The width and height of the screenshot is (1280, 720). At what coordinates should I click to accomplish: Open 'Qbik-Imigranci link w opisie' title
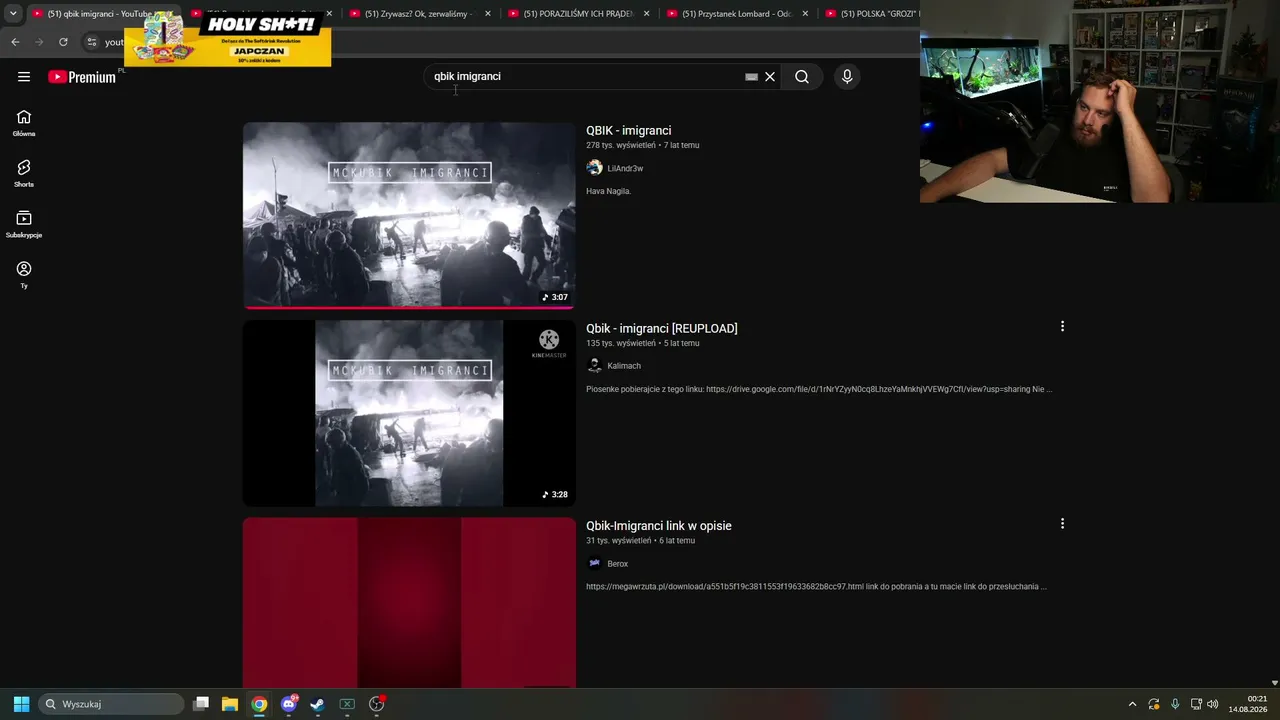(659, 526)
